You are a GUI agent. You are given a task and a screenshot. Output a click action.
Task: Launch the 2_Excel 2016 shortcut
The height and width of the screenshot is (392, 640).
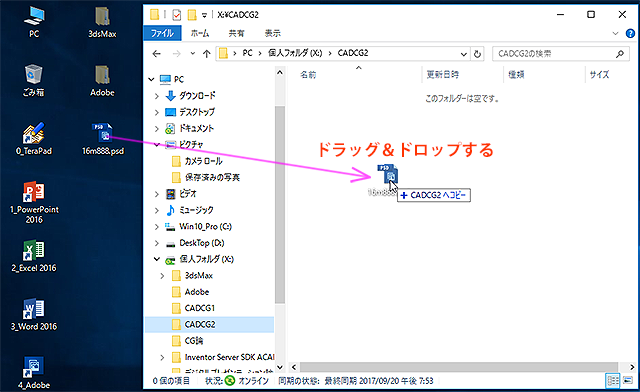tap(34, 256)
